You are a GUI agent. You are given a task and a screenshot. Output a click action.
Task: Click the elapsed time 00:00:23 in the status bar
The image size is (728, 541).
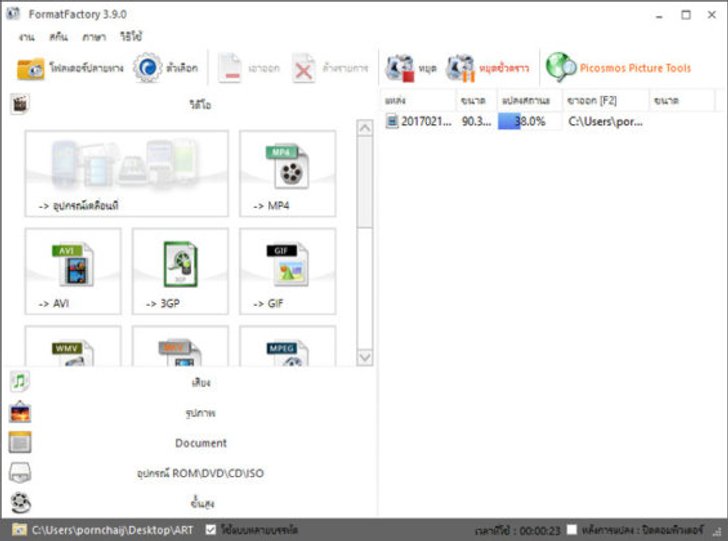point(540,530)
